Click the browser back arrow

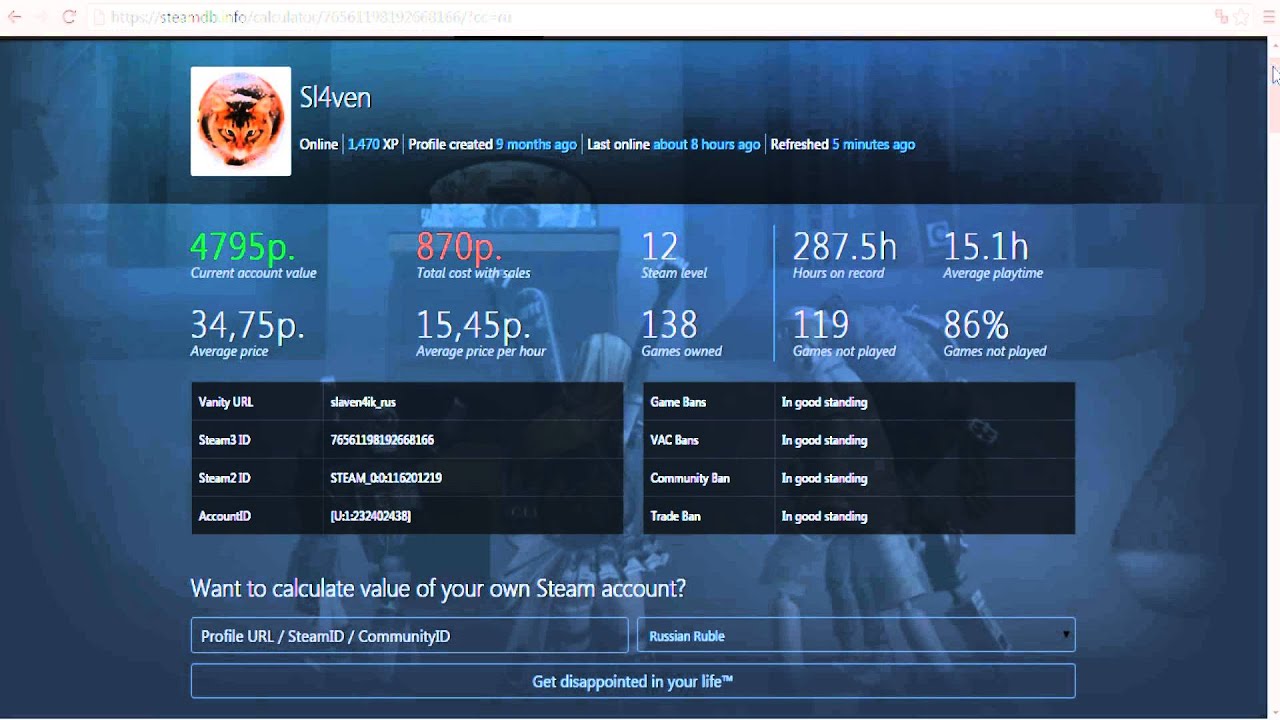tap(15, 17)
